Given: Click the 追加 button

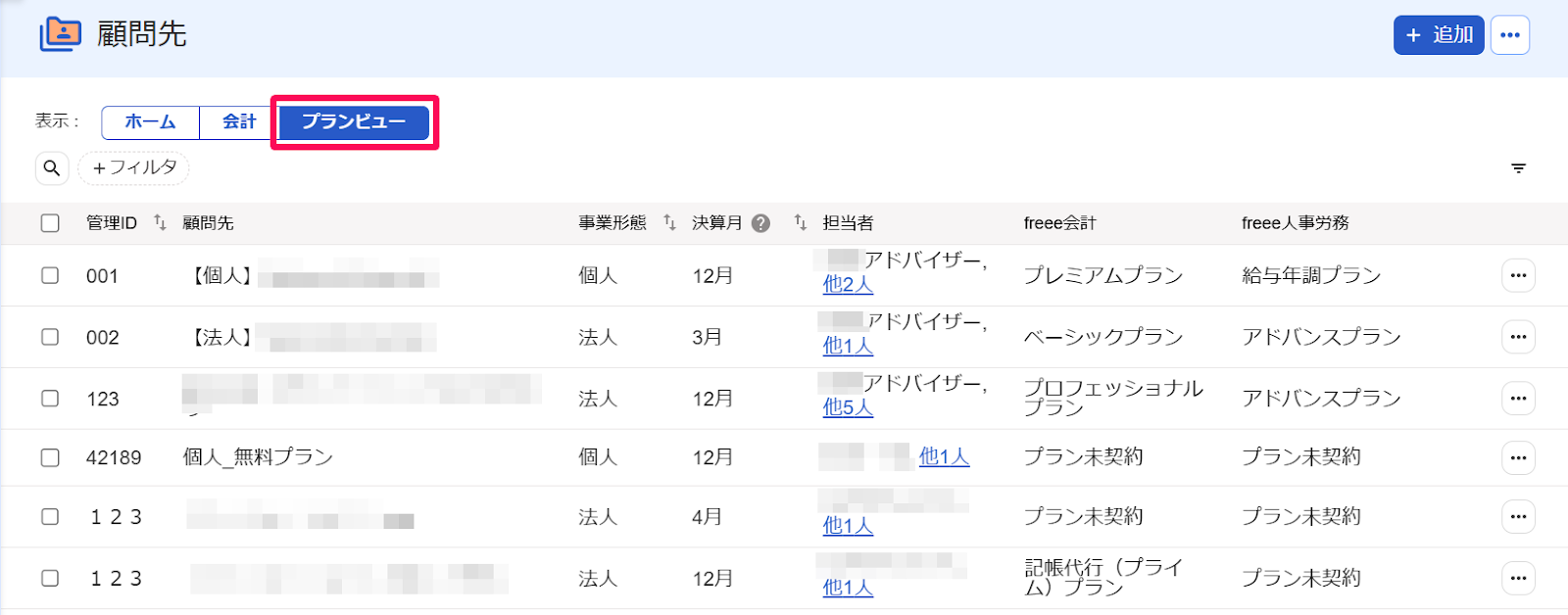Looking at the screenshot, I should (1439, 35).
